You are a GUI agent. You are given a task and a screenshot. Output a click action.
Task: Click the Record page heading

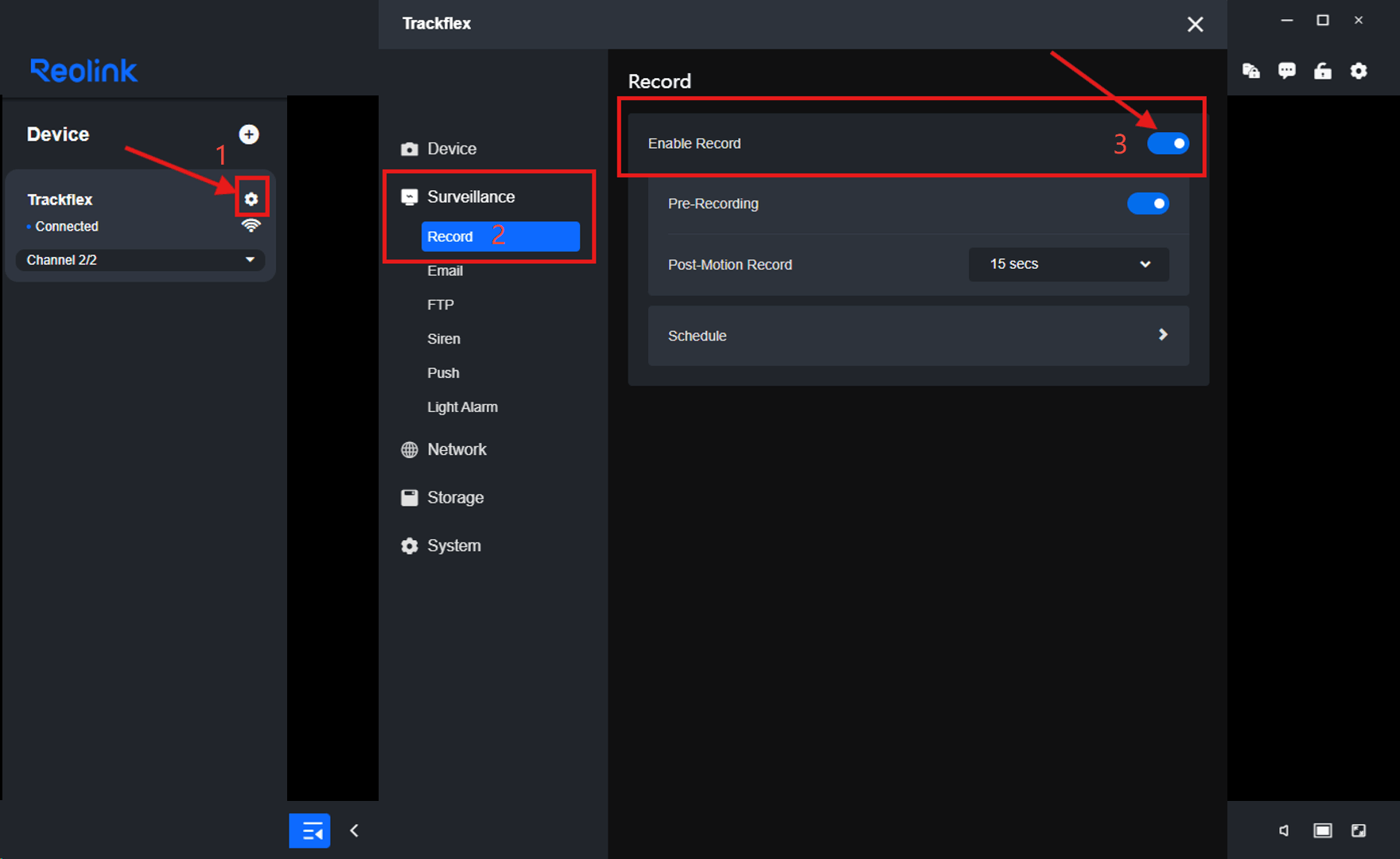659,81
